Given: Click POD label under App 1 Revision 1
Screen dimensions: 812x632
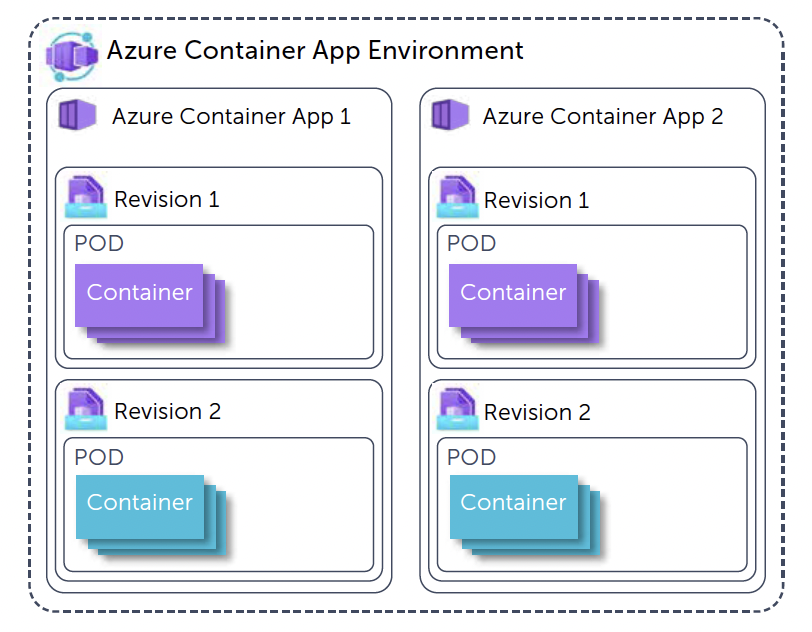Looking at the screenshot, I should [99, 243].
